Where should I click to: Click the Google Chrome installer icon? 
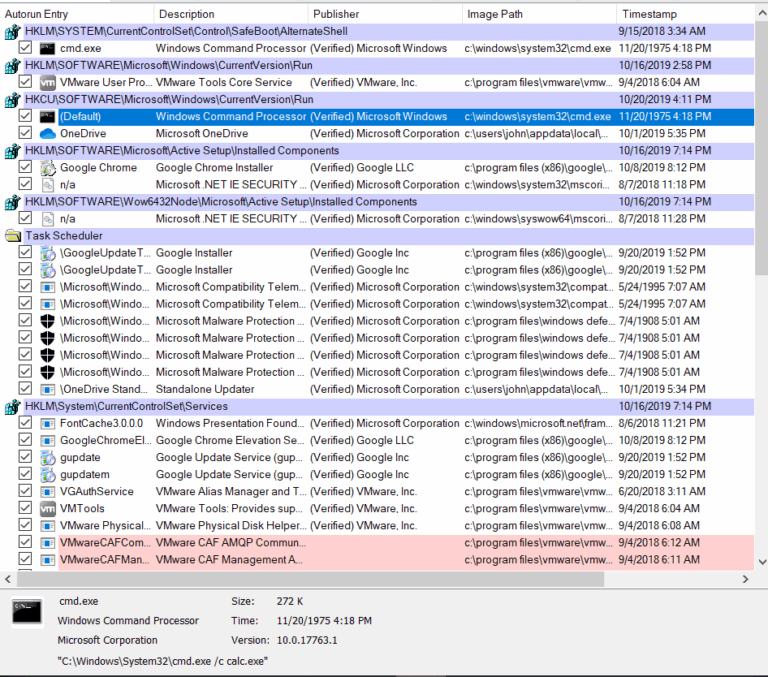[47, 168]
